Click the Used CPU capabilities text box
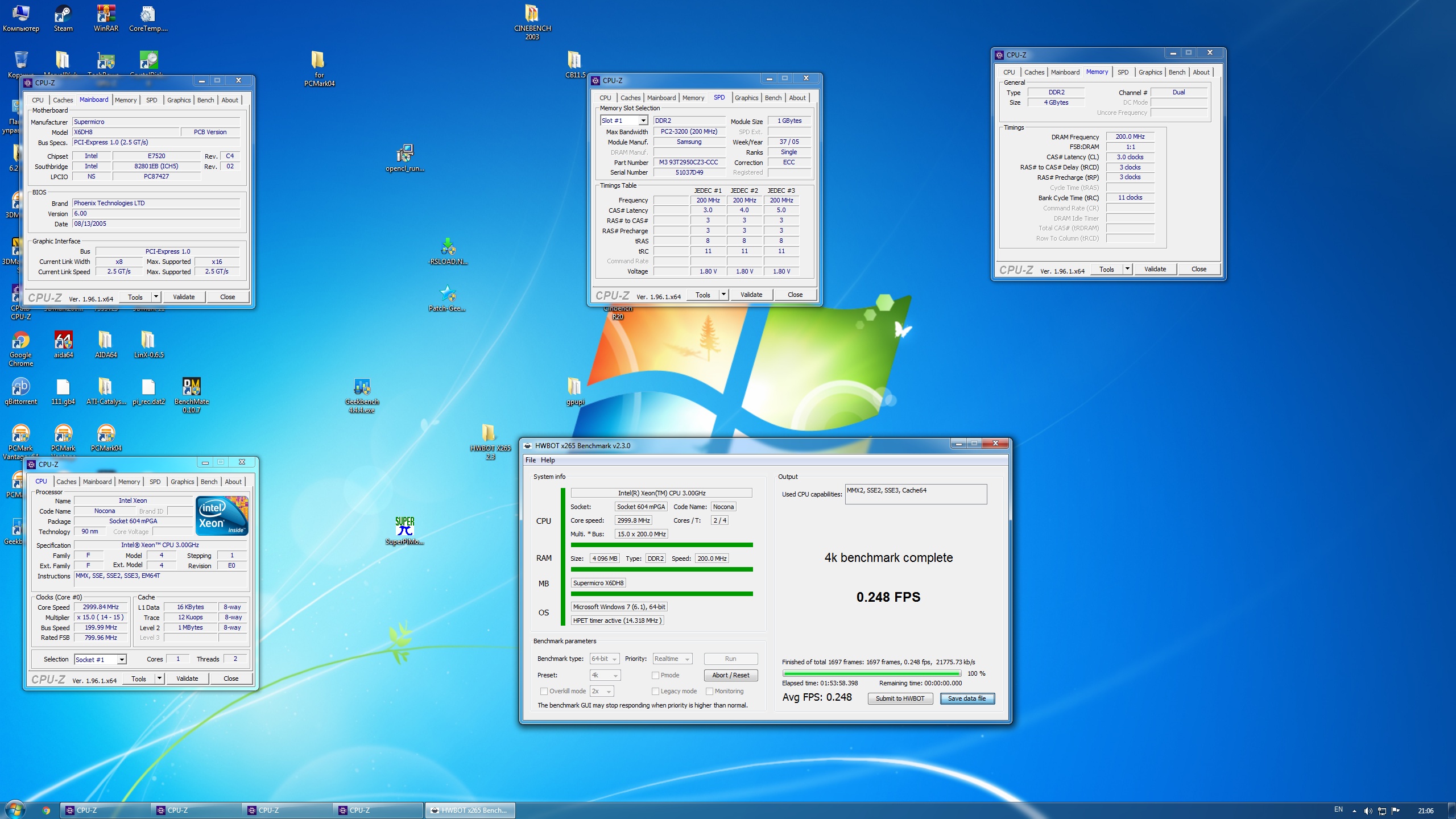 pyautogui.click(x=916, y=494)
